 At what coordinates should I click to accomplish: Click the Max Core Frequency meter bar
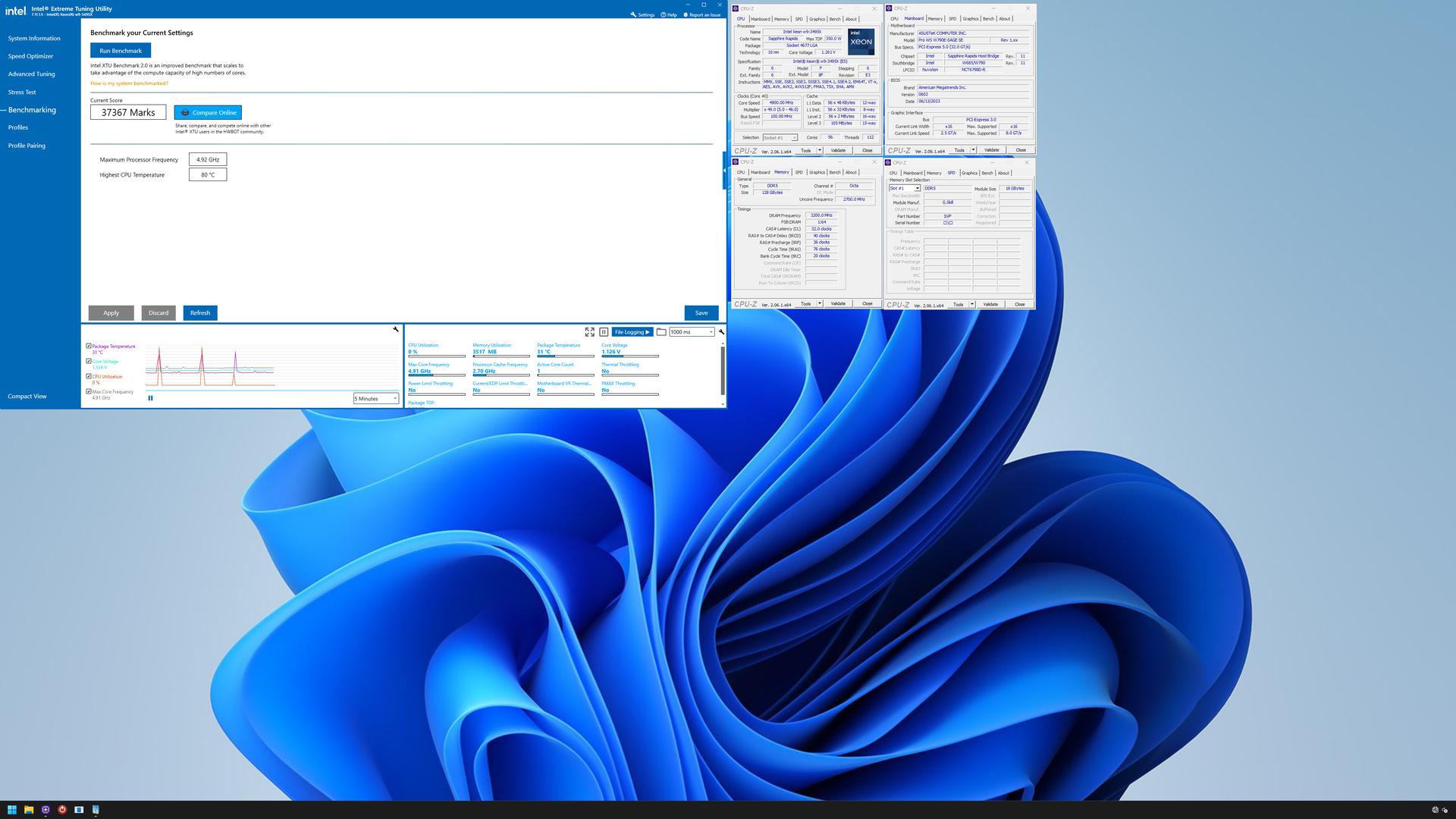pos(437,375)
